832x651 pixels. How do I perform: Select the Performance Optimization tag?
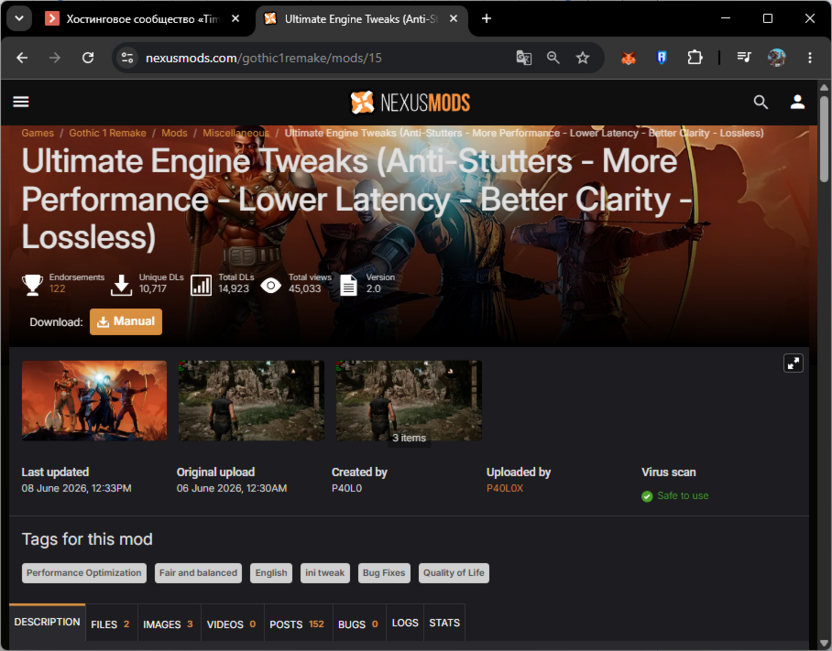click(x=84, y=573)
